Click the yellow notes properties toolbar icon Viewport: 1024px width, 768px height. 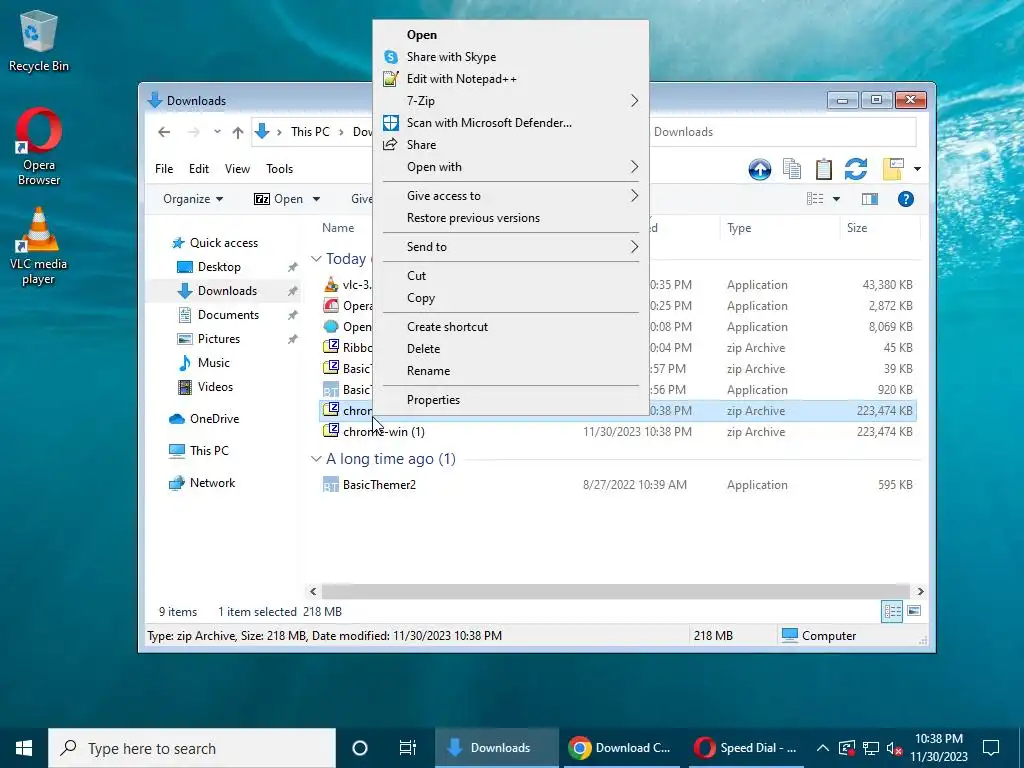point(893,169)
